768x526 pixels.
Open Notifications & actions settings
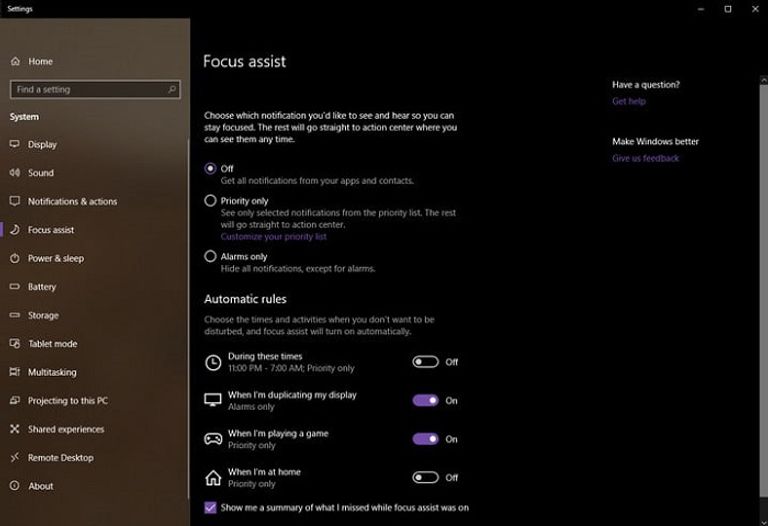click(x=72, y=201)
